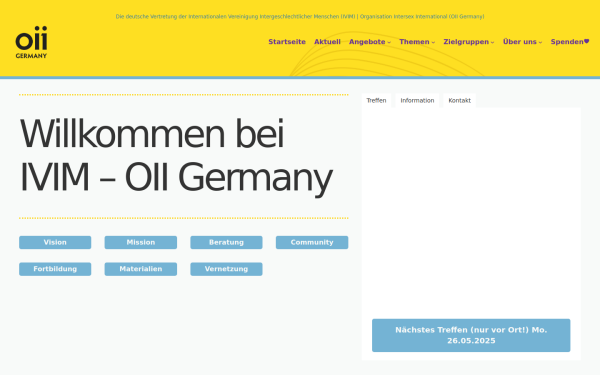
Task: Open the Aktuell page
Action: pos(327,42)
